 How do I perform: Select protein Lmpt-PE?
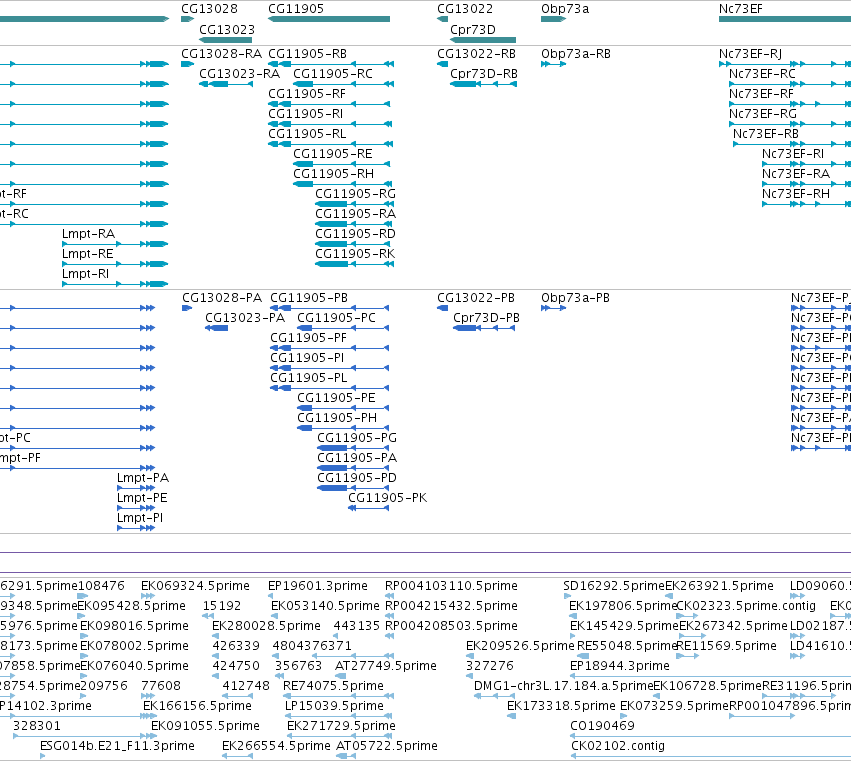[x=142, y=498]
